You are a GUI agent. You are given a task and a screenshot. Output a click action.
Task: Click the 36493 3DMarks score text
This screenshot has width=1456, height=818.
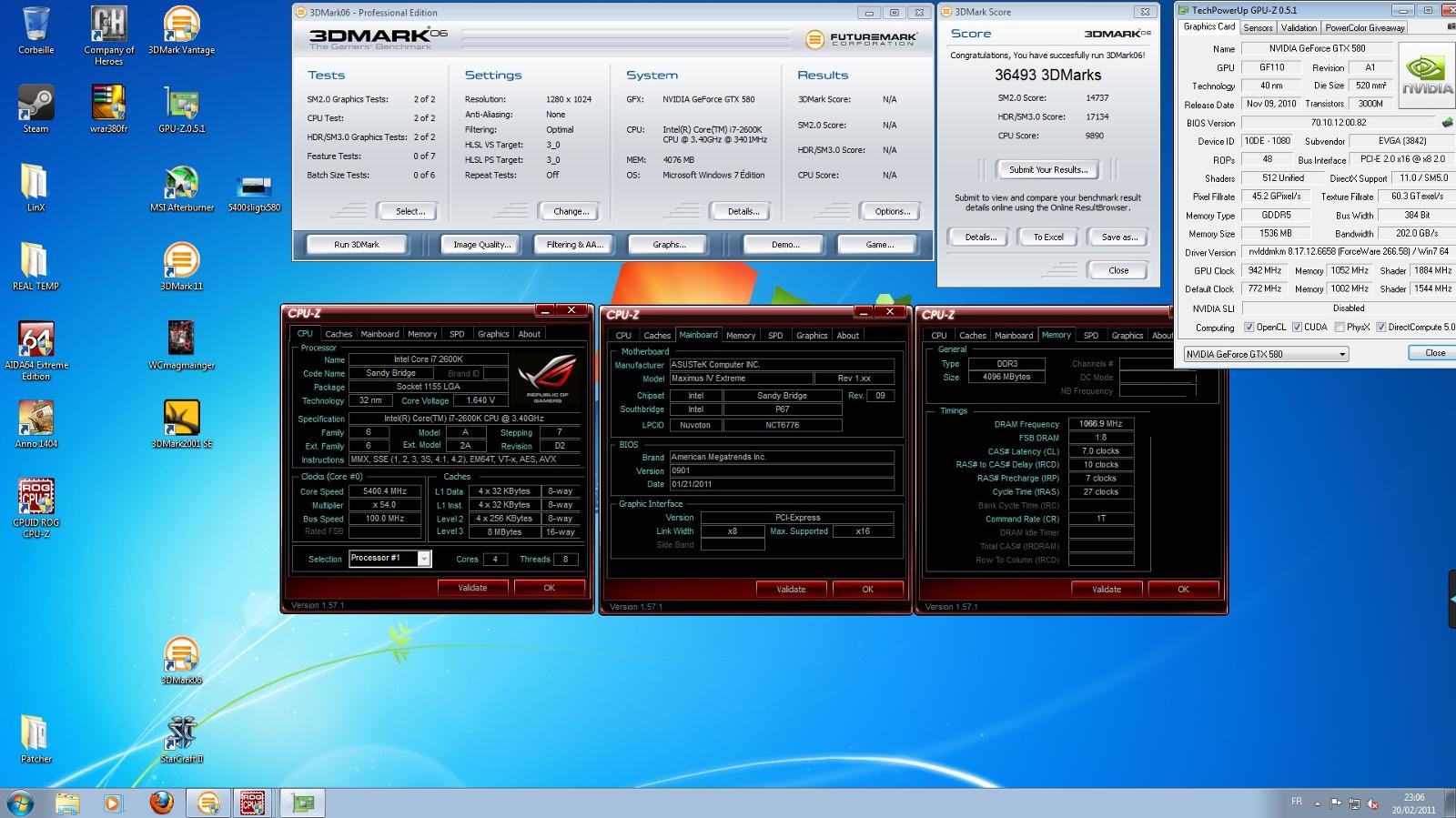(1047, 75)
